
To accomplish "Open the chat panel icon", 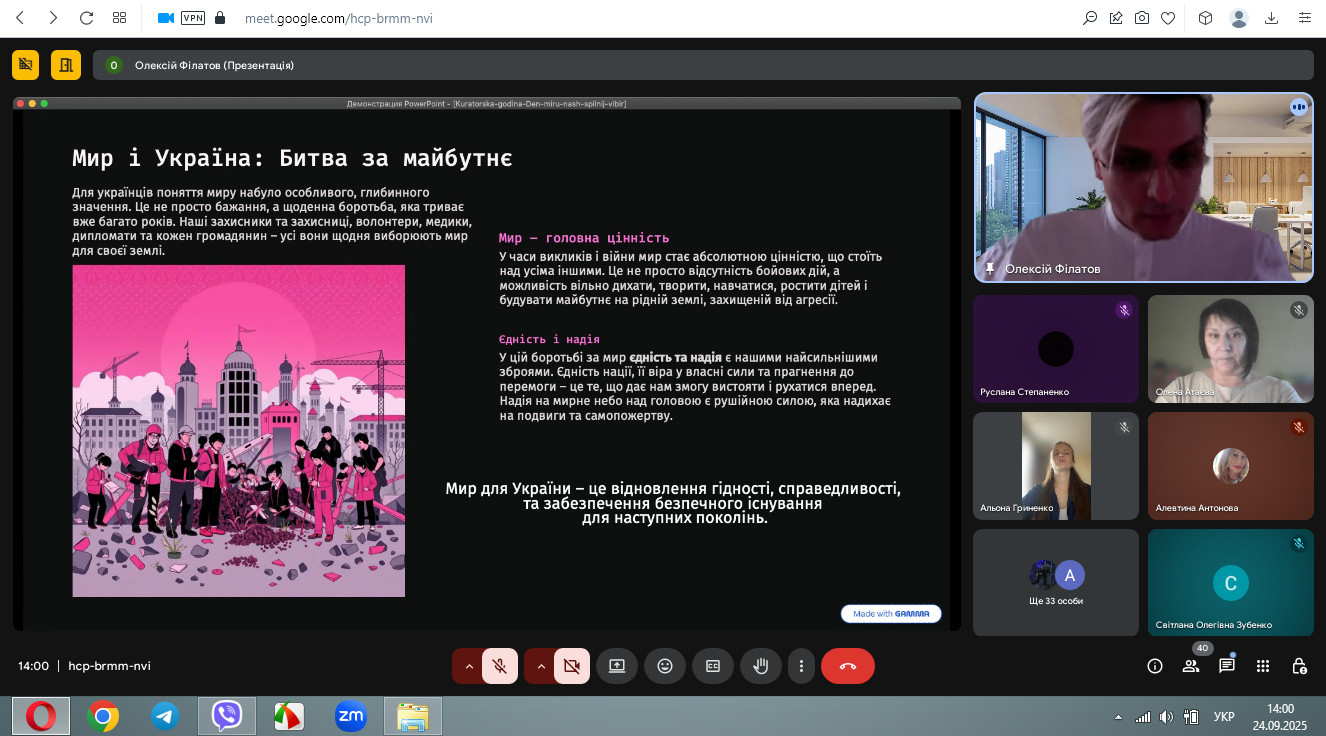I will [1227, 666].
